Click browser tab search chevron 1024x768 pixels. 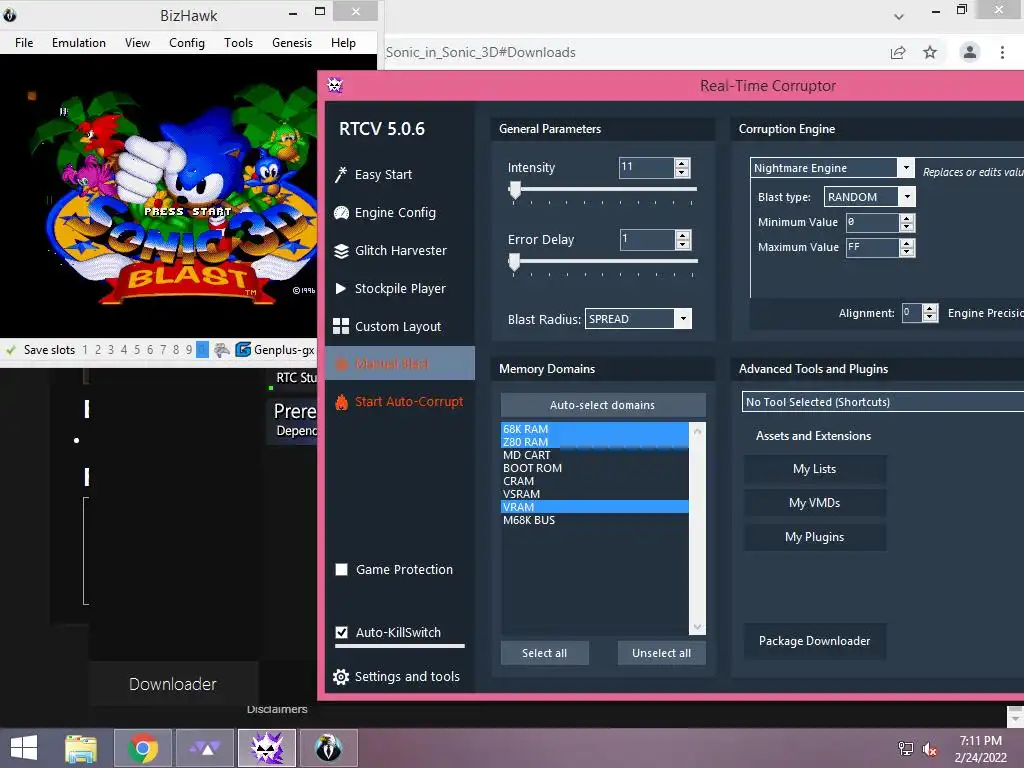[x=899, y=16]
